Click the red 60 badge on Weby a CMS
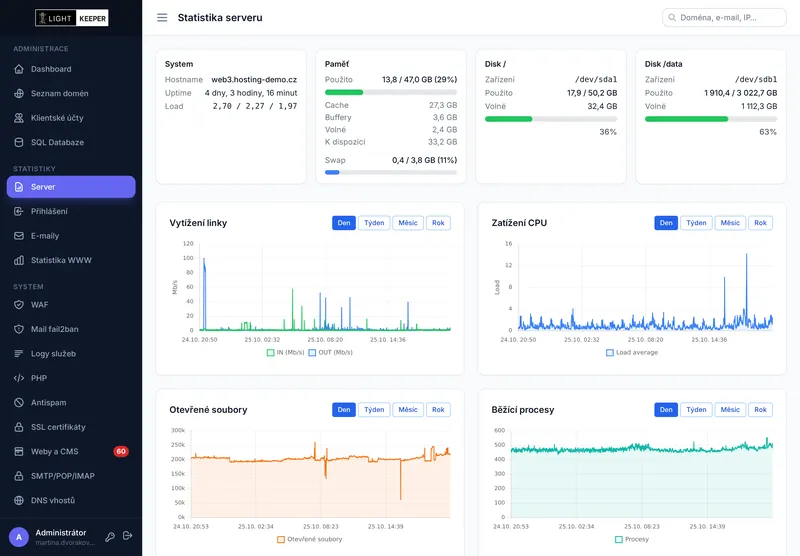Image resolution: width=800 pixels, height=556 pixels. (121, 451)
